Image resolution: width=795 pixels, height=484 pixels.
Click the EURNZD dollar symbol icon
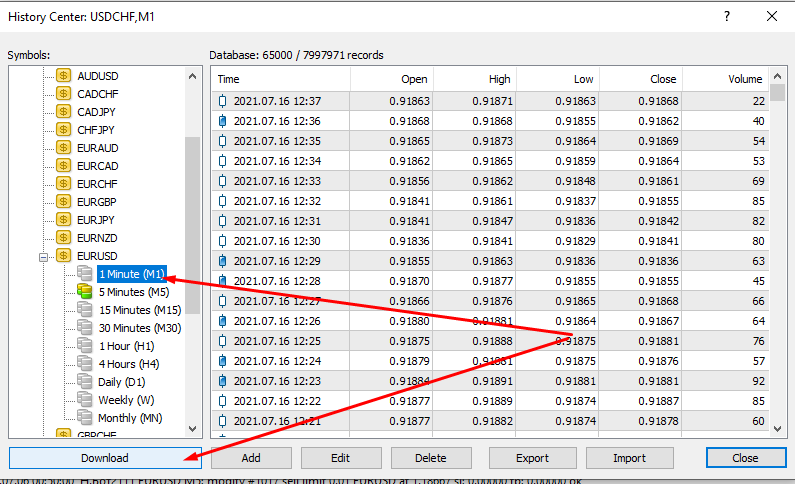[63, 238]
